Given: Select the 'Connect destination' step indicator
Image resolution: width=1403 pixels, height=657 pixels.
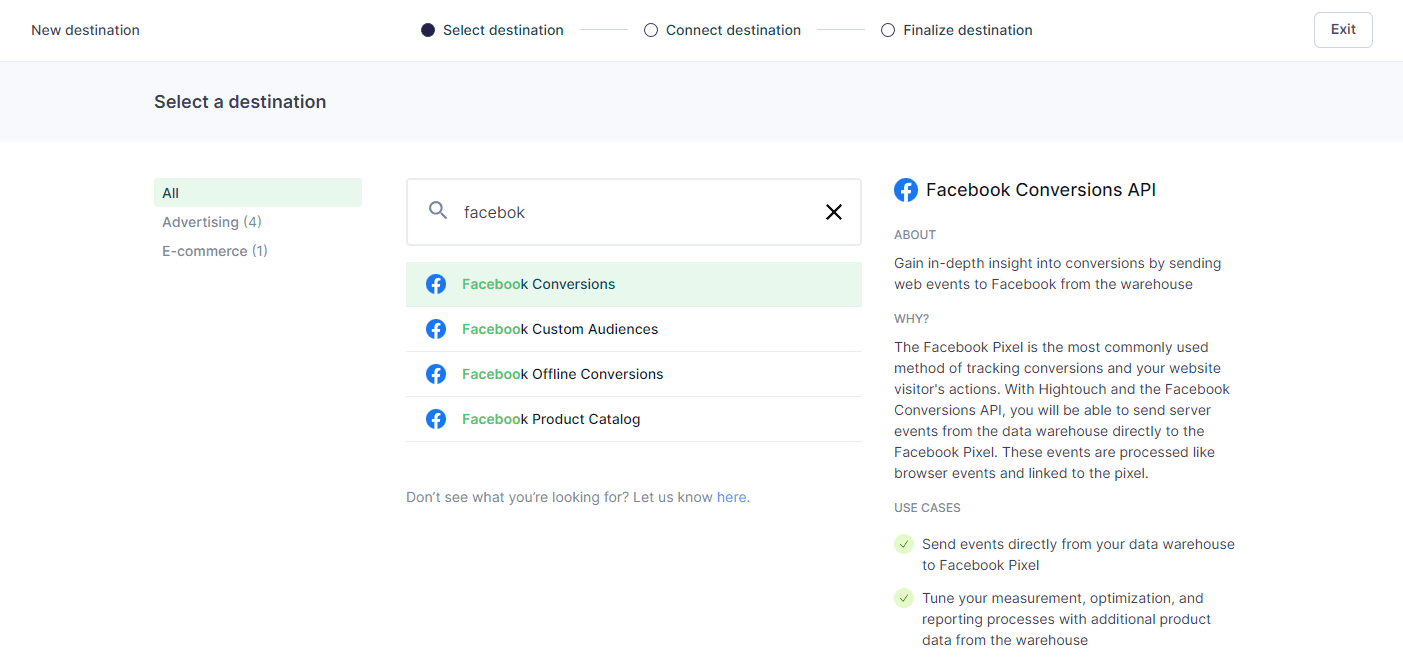Looking at the screenshot, I should [722, 30].
